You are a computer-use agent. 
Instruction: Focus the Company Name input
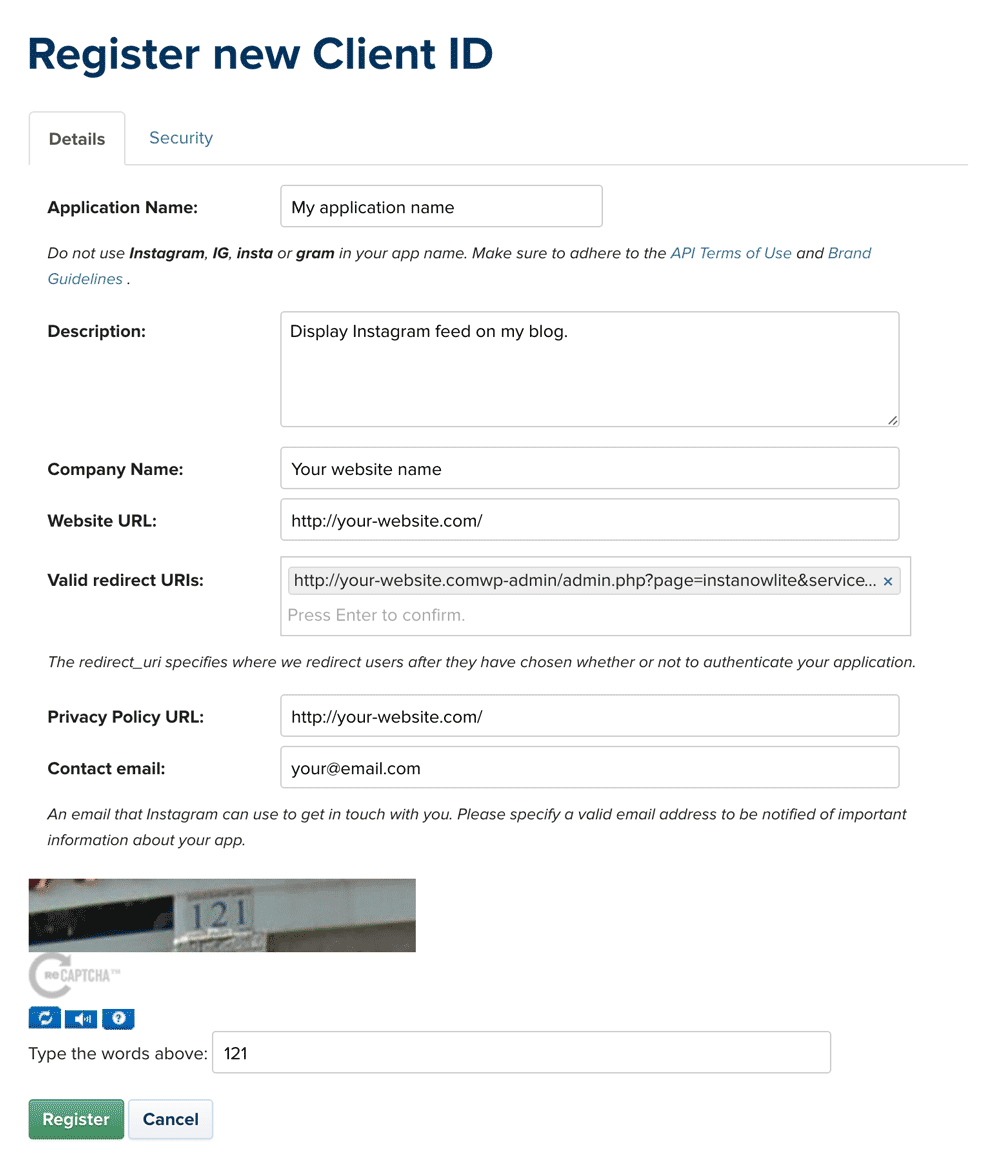click(590, 468)
